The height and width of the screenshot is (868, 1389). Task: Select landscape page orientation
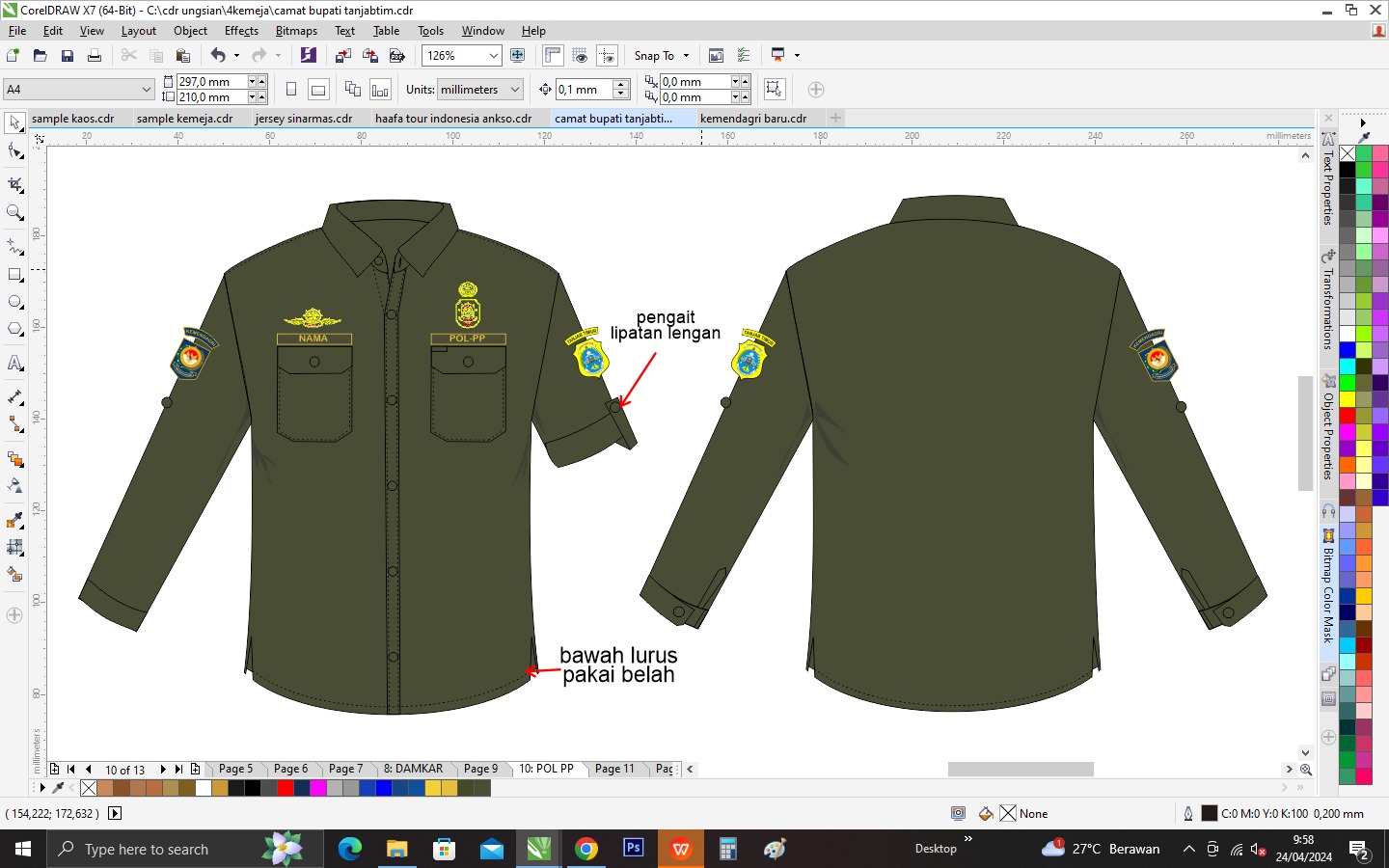(x=318, y=90)
